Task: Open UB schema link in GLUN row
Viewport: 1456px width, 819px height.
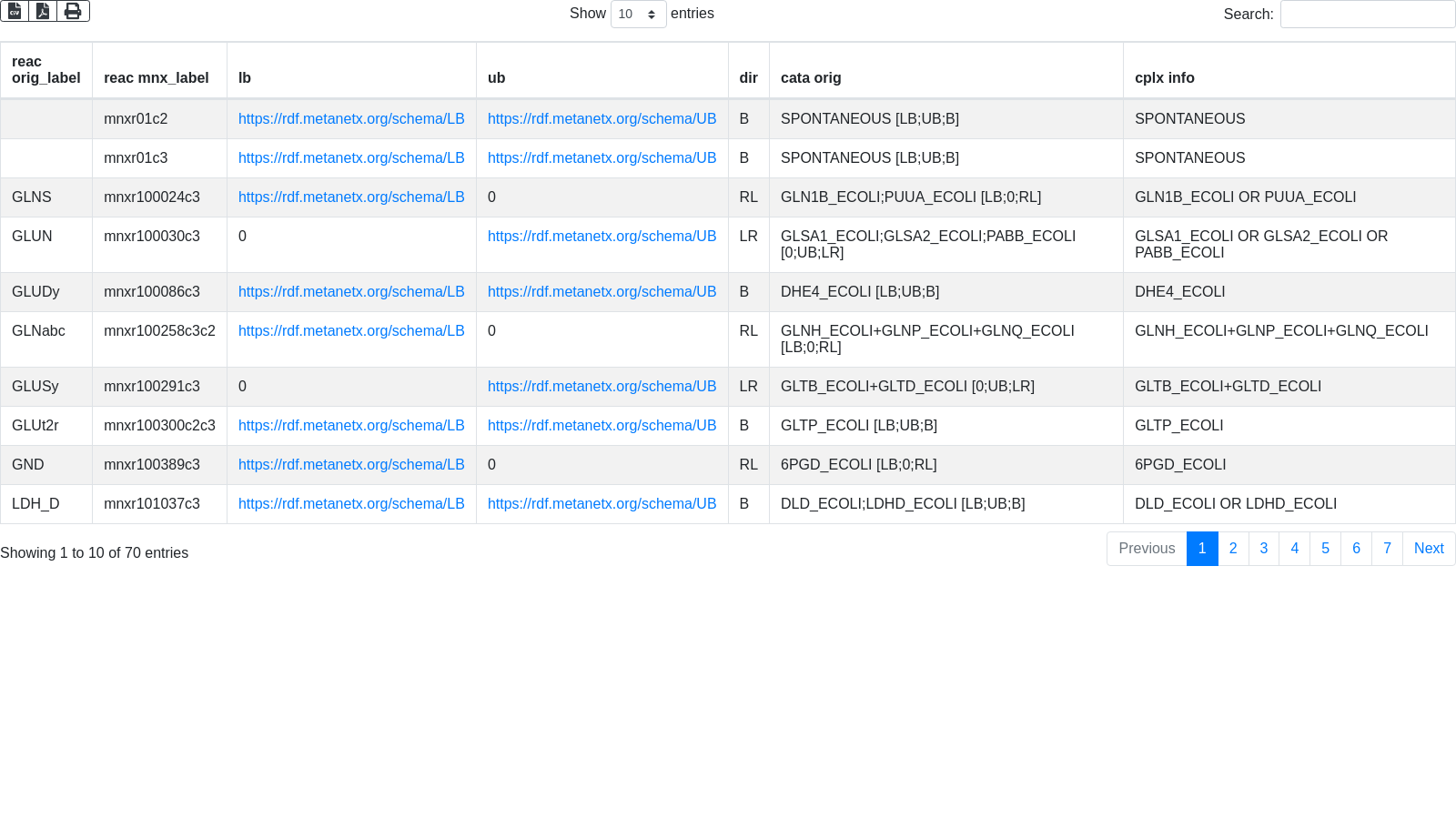Action: click(x=602, y=237)
